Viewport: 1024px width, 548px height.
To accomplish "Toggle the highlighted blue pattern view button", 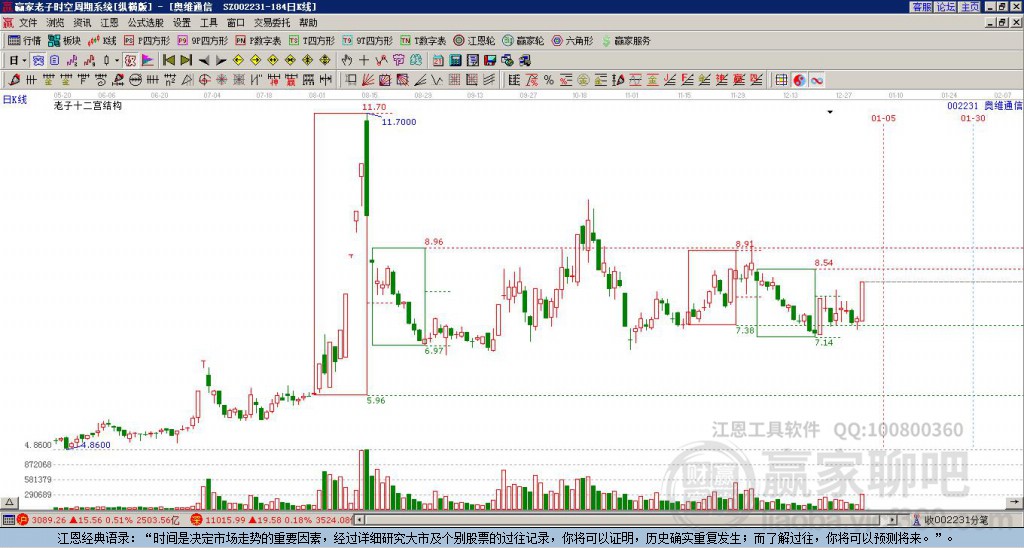I will pyautogui.click(x=39, y=61).
